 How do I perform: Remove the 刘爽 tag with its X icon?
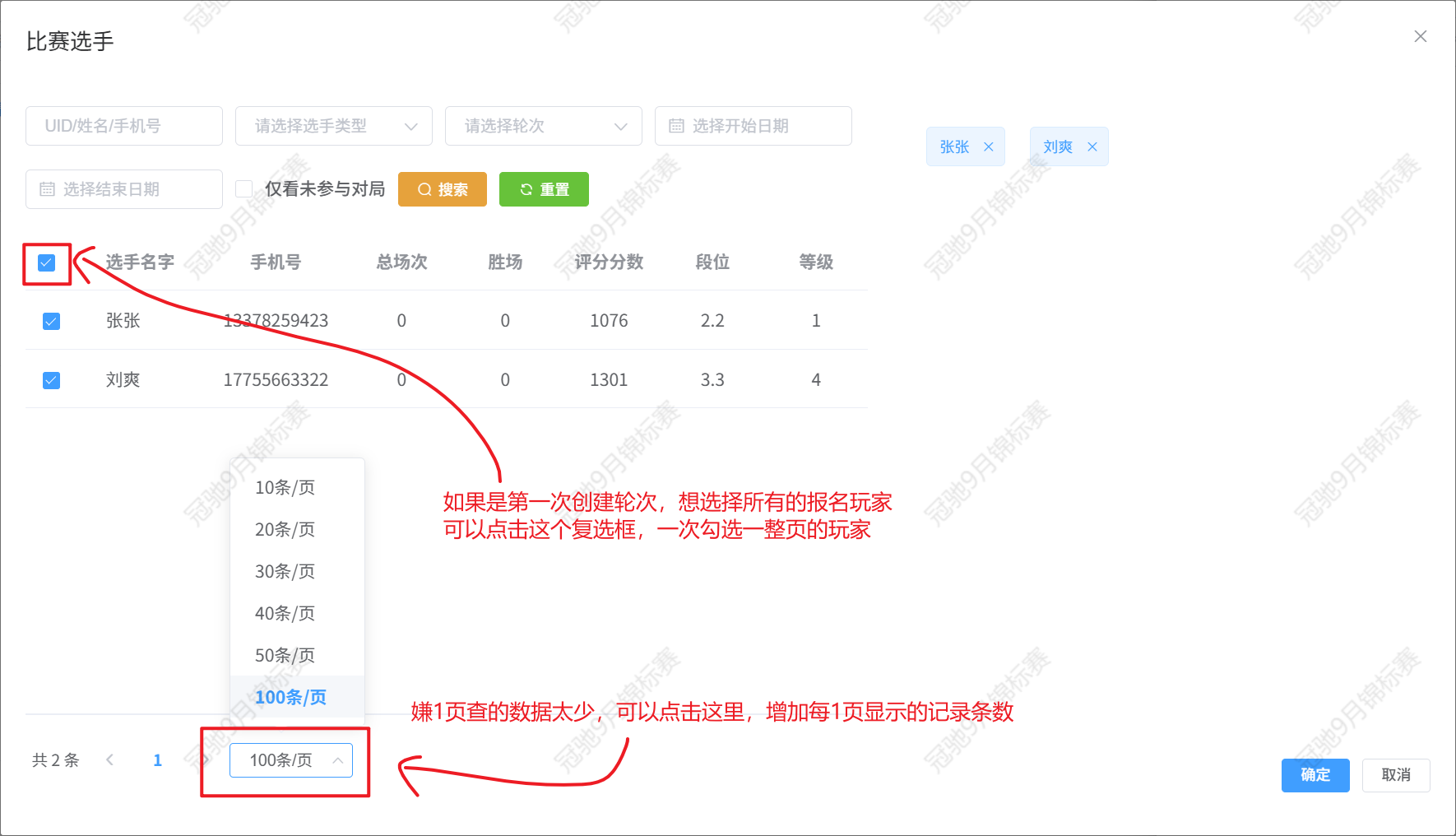pos(1092,146)
